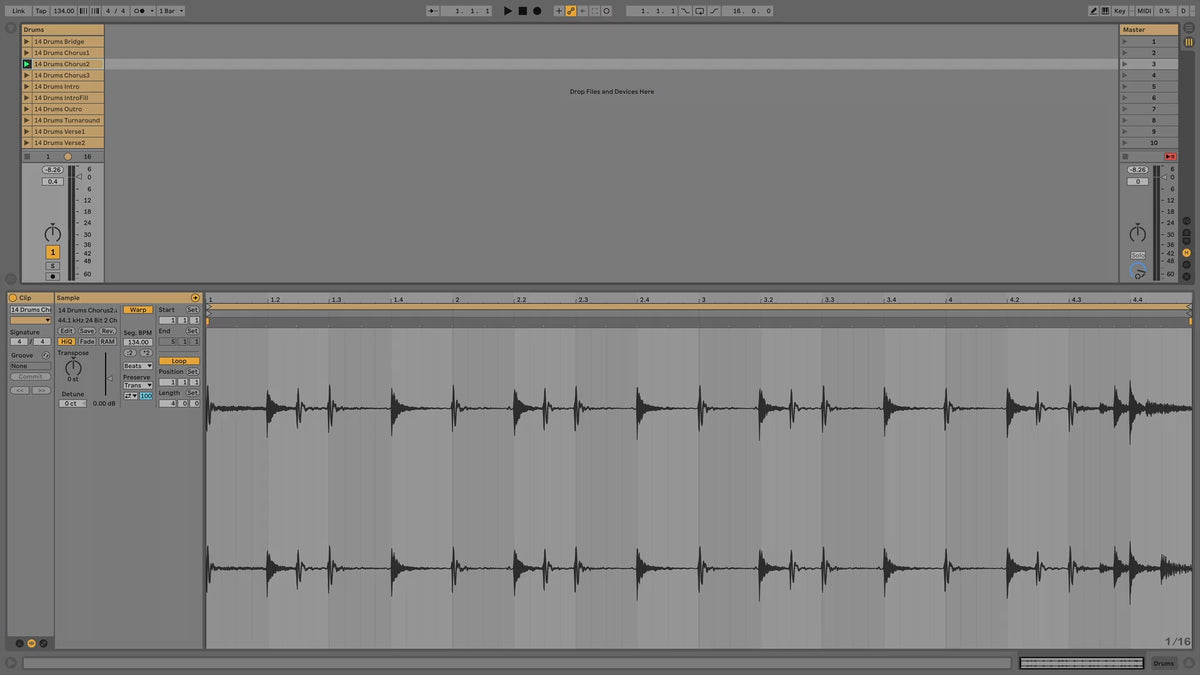Click the Rev. reverse sample button
This screenshot has height=675, width=1200.
coord(107,331)
